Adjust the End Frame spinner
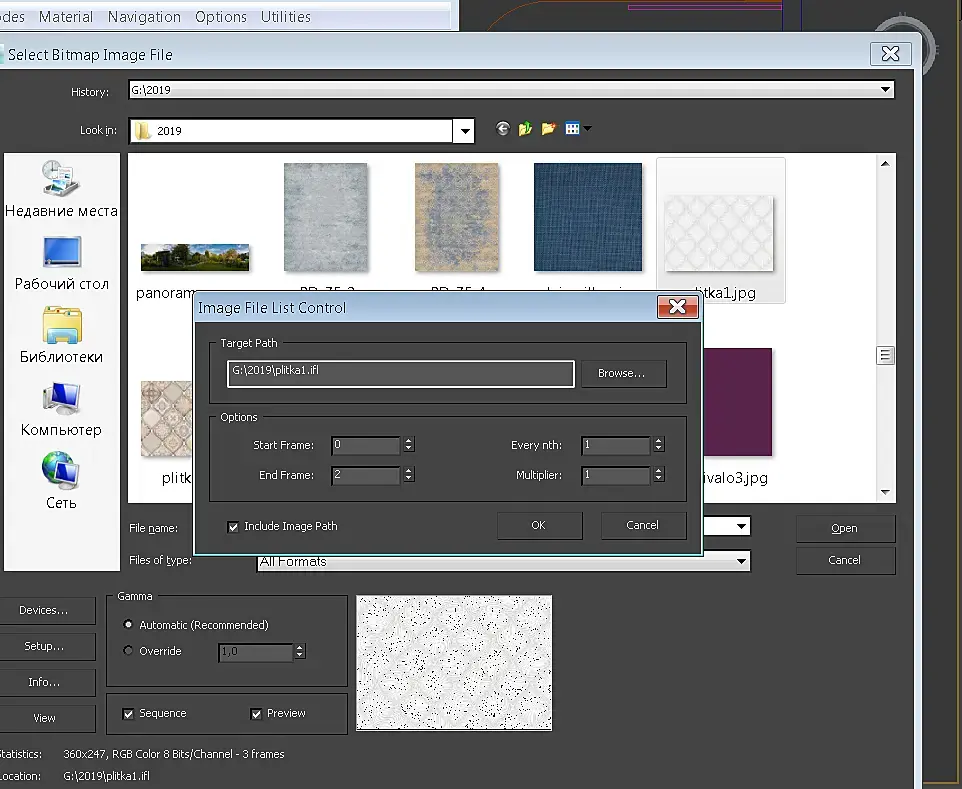 pyautogui.click(x=409, y=474)
